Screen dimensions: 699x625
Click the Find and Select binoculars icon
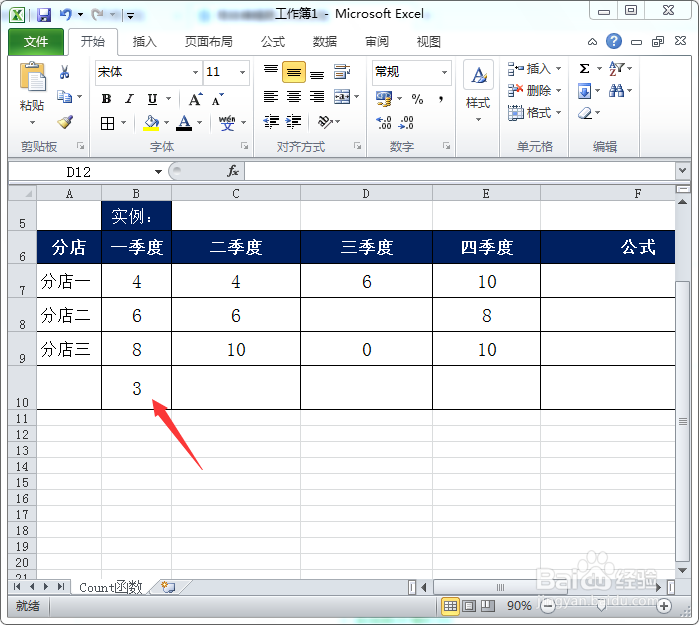(x=617, y=91)
